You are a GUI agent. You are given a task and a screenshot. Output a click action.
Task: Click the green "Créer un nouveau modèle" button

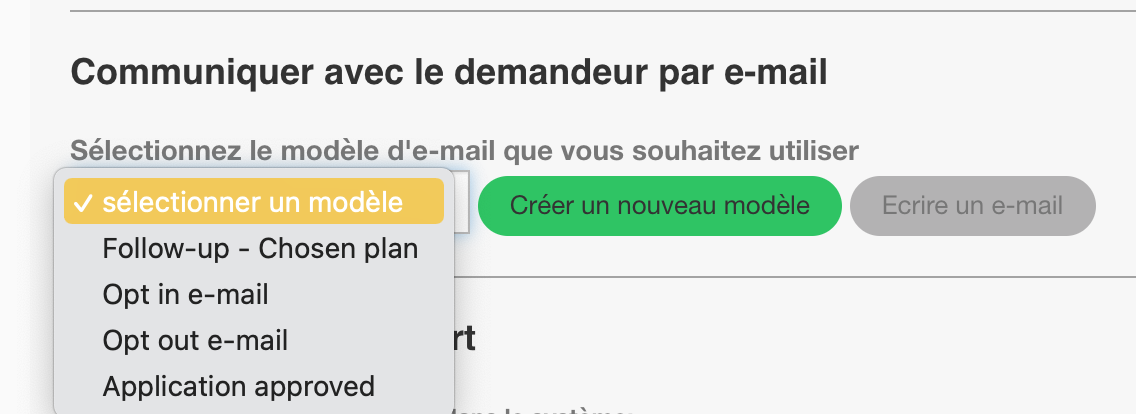pos(659,205)
